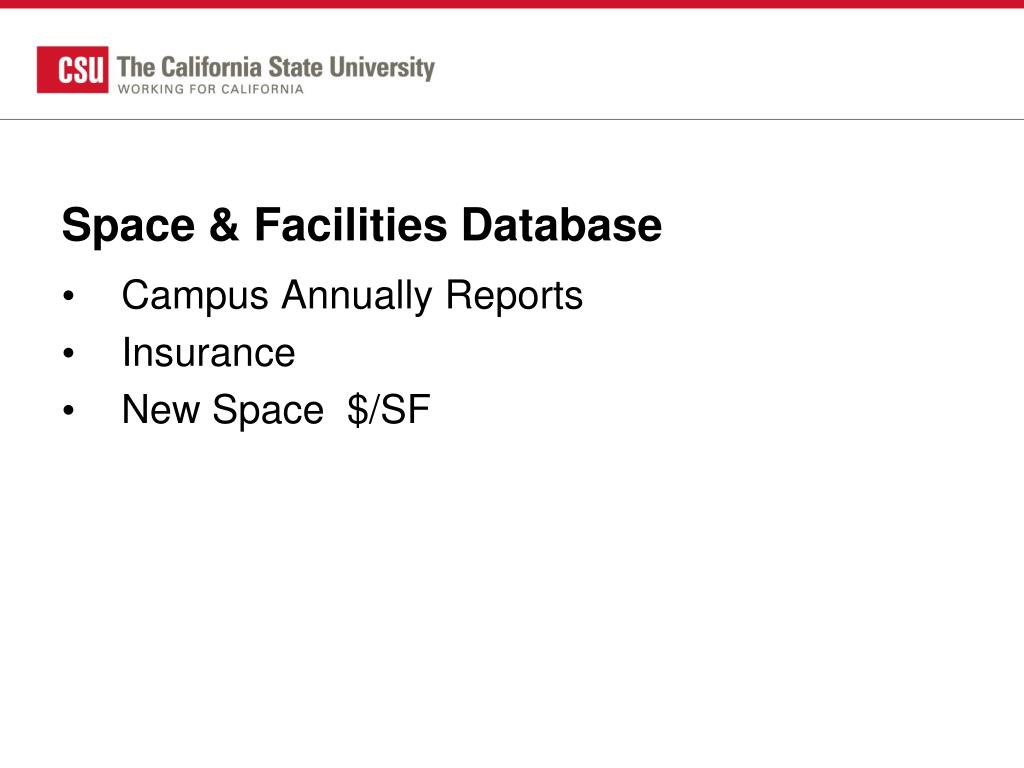The width and height of the screenshot is (1024, 768).
Task: Click the "WORKING FOR CALIFORNIA" tagline
Action: coord(211,89)
